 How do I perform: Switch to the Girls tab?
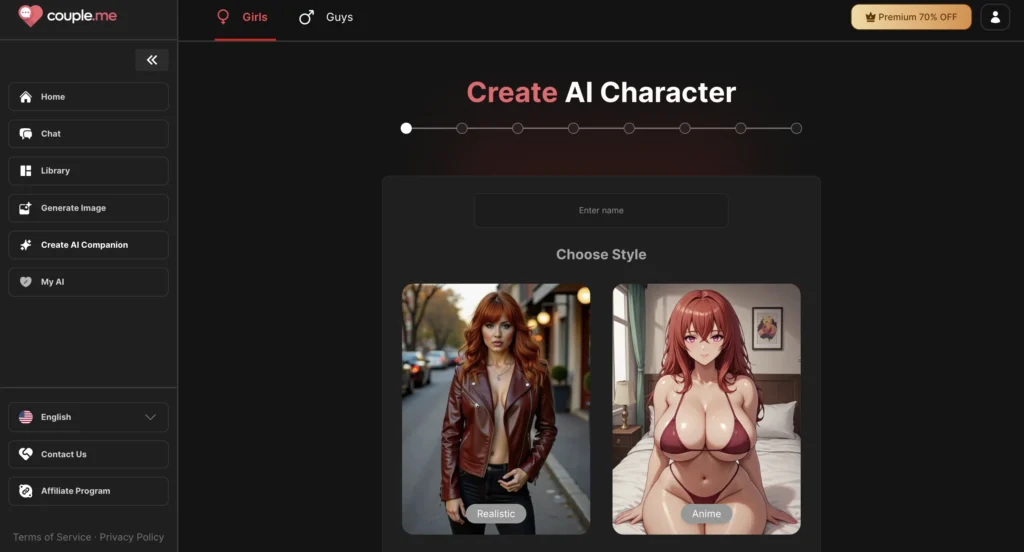(244, 17)
